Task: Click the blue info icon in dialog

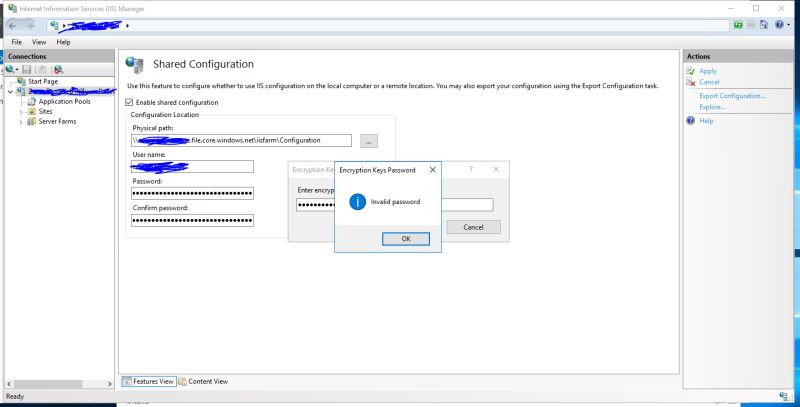Action: 358,202
